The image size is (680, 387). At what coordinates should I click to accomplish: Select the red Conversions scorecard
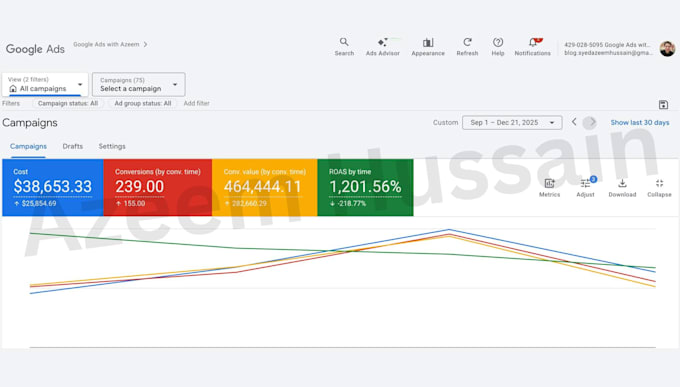pos(158,187)
